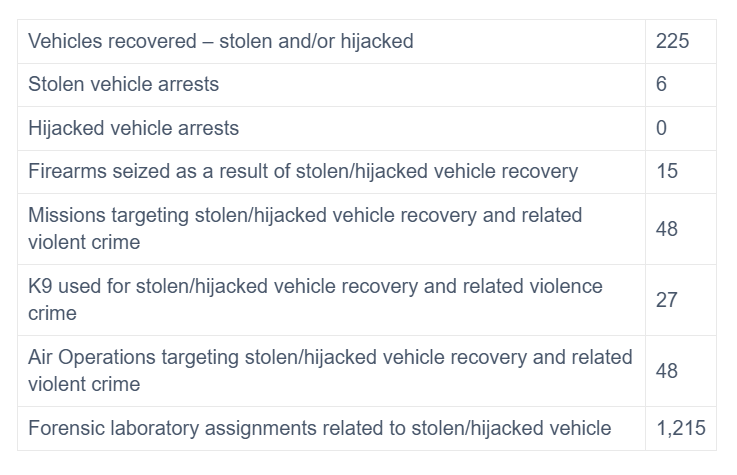Viewport: 737px width, 475px height.
Task: Click the 'Vehicles recovered – stolen and/or hijacked' cell
Action: [x=331, y=41]
